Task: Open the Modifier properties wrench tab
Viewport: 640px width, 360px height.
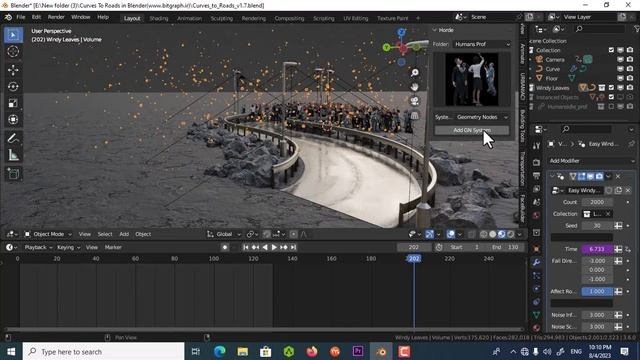Action: [537, 262]
